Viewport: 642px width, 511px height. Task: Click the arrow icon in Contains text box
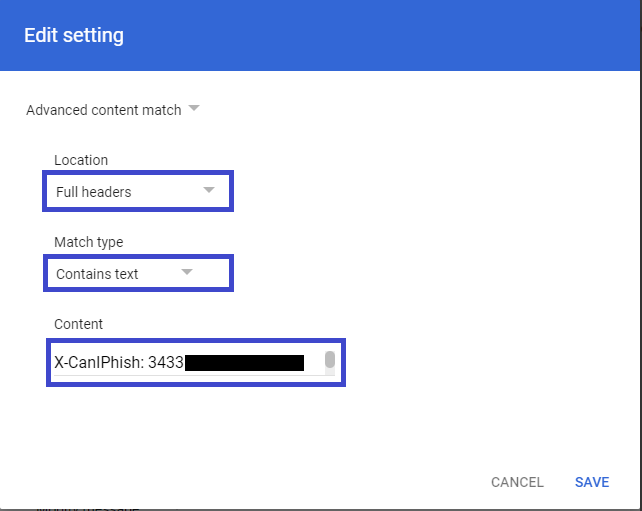pos(187,272)
